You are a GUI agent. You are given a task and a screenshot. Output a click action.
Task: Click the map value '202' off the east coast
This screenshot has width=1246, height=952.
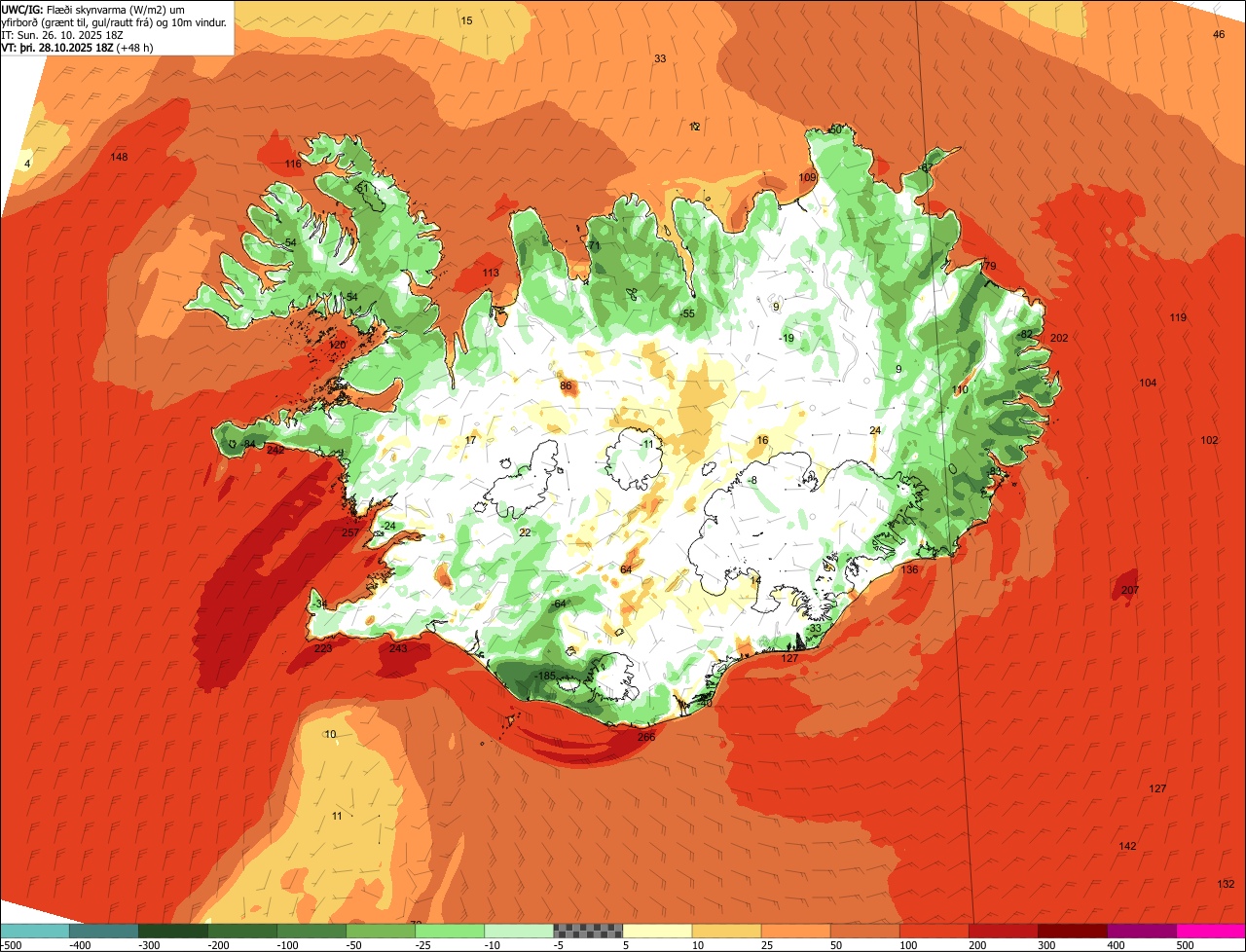tap(1060, 339)
